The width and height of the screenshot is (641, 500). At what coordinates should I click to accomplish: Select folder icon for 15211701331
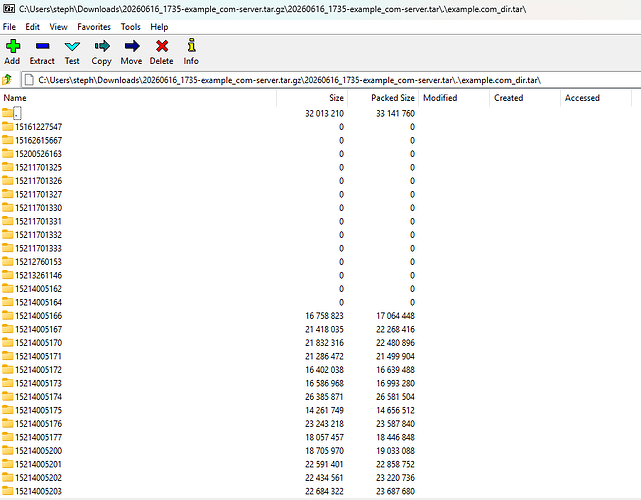8,221
